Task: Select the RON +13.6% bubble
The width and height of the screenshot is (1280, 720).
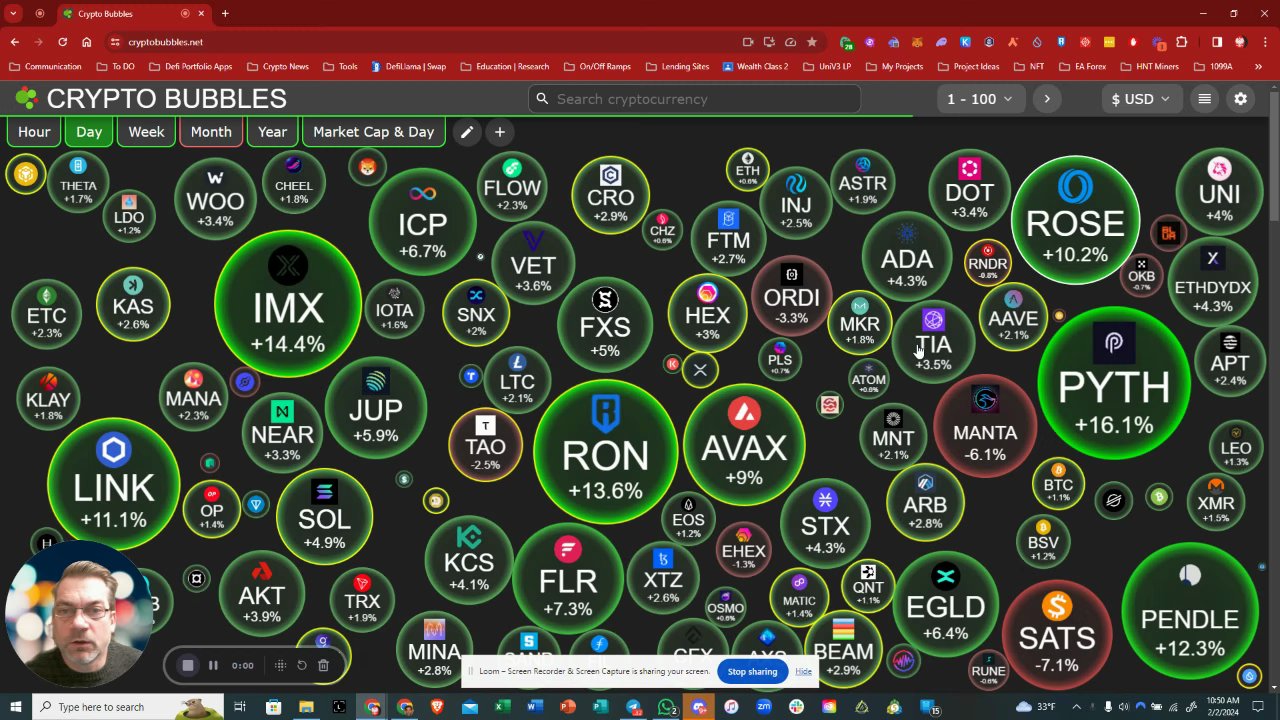Action: point(605,450)
